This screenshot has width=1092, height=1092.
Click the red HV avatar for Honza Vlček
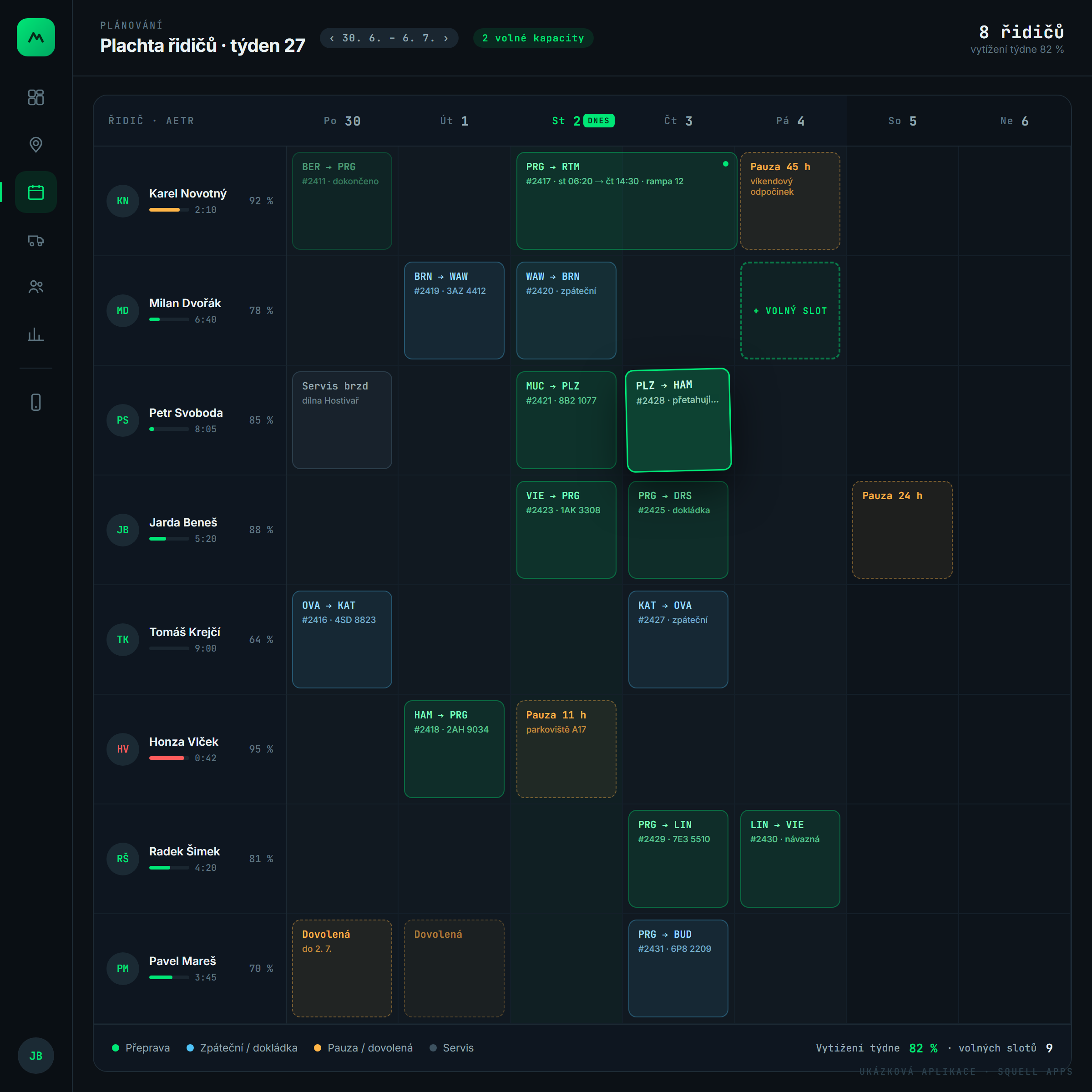point(123,749)
